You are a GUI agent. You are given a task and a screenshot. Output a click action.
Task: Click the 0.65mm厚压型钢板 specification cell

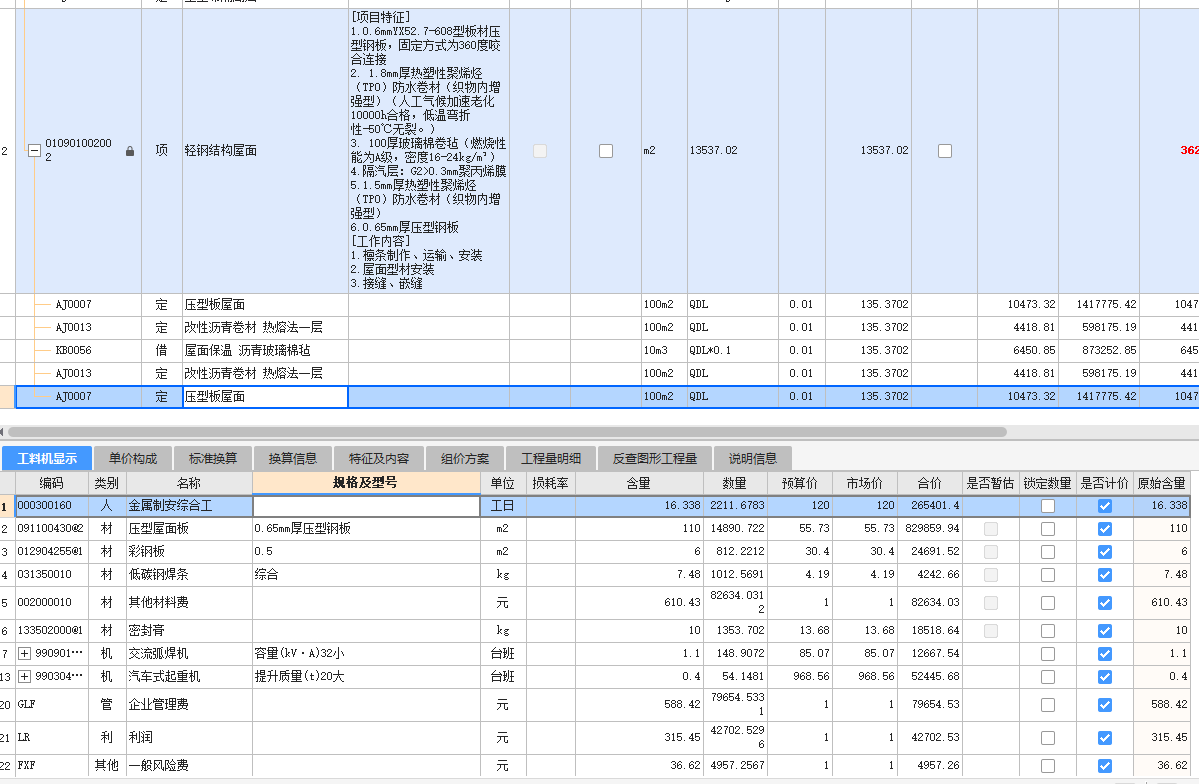coord(366,529)
